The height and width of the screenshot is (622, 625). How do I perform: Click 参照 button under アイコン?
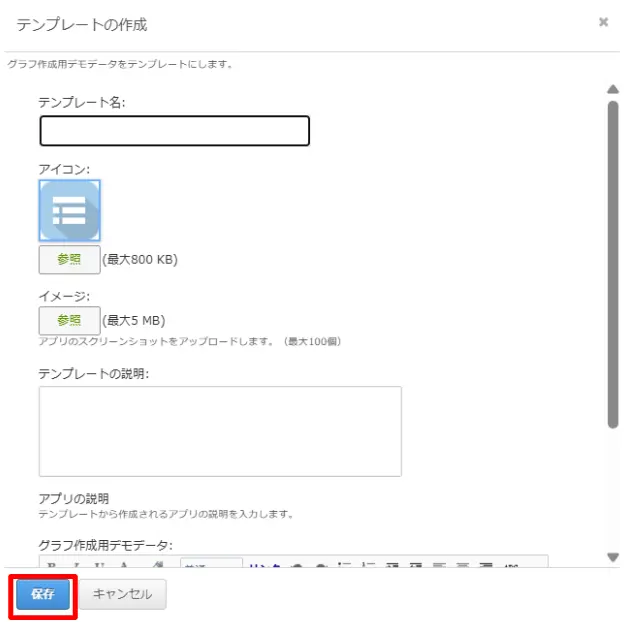[x=69, y=260]
